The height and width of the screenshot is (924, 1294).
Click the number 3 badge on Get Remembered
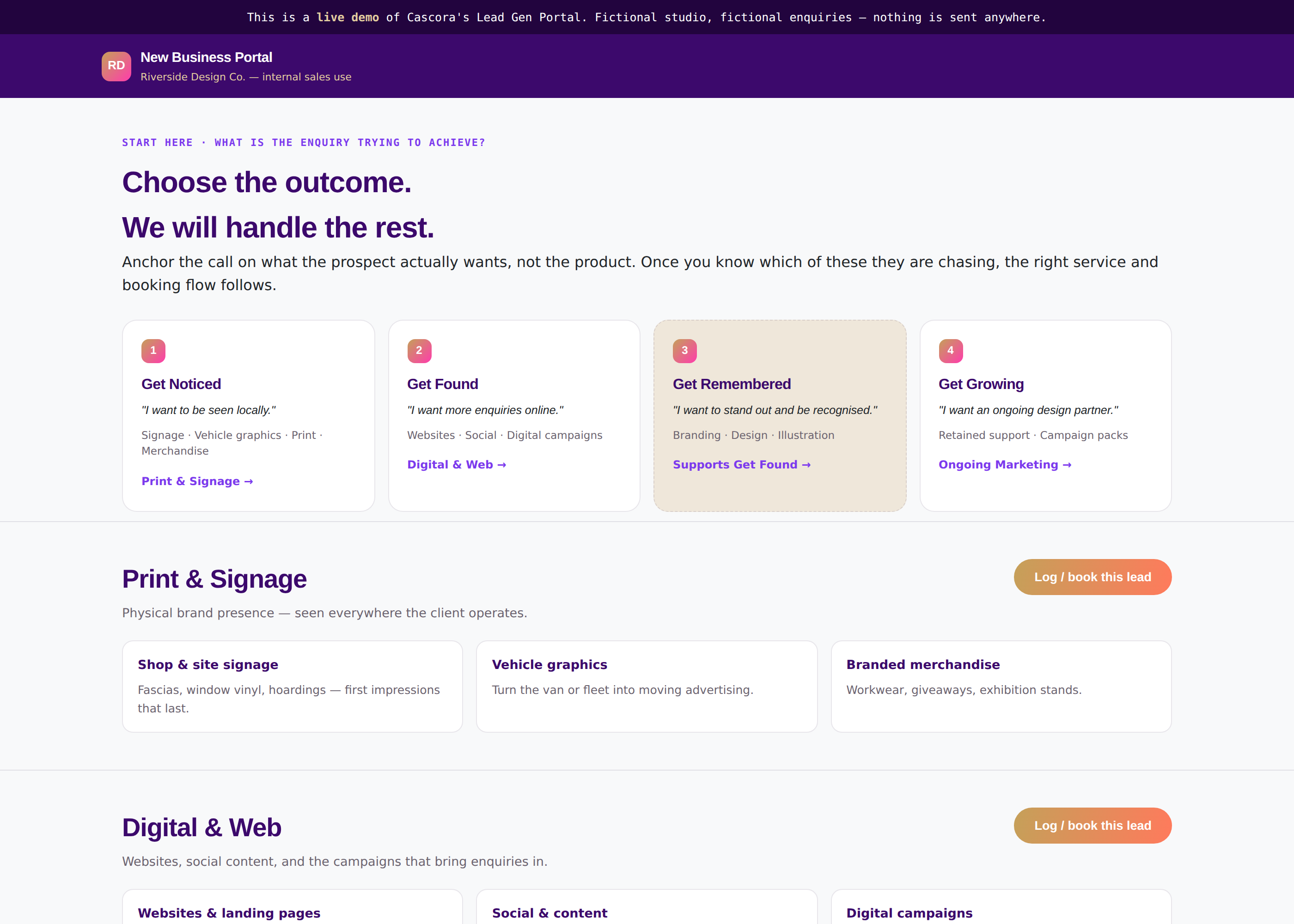click(684, 351)
